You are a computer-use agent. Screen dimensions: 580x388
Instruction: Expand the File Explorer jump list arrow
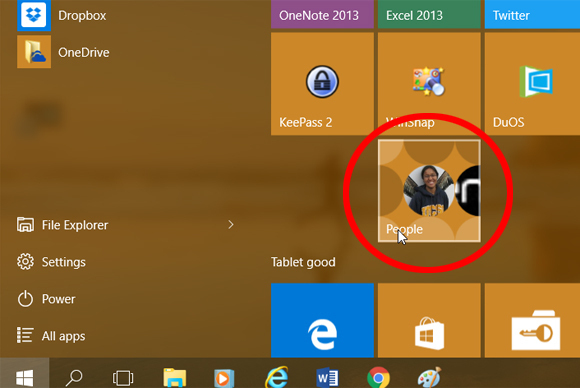pos(231,225)
